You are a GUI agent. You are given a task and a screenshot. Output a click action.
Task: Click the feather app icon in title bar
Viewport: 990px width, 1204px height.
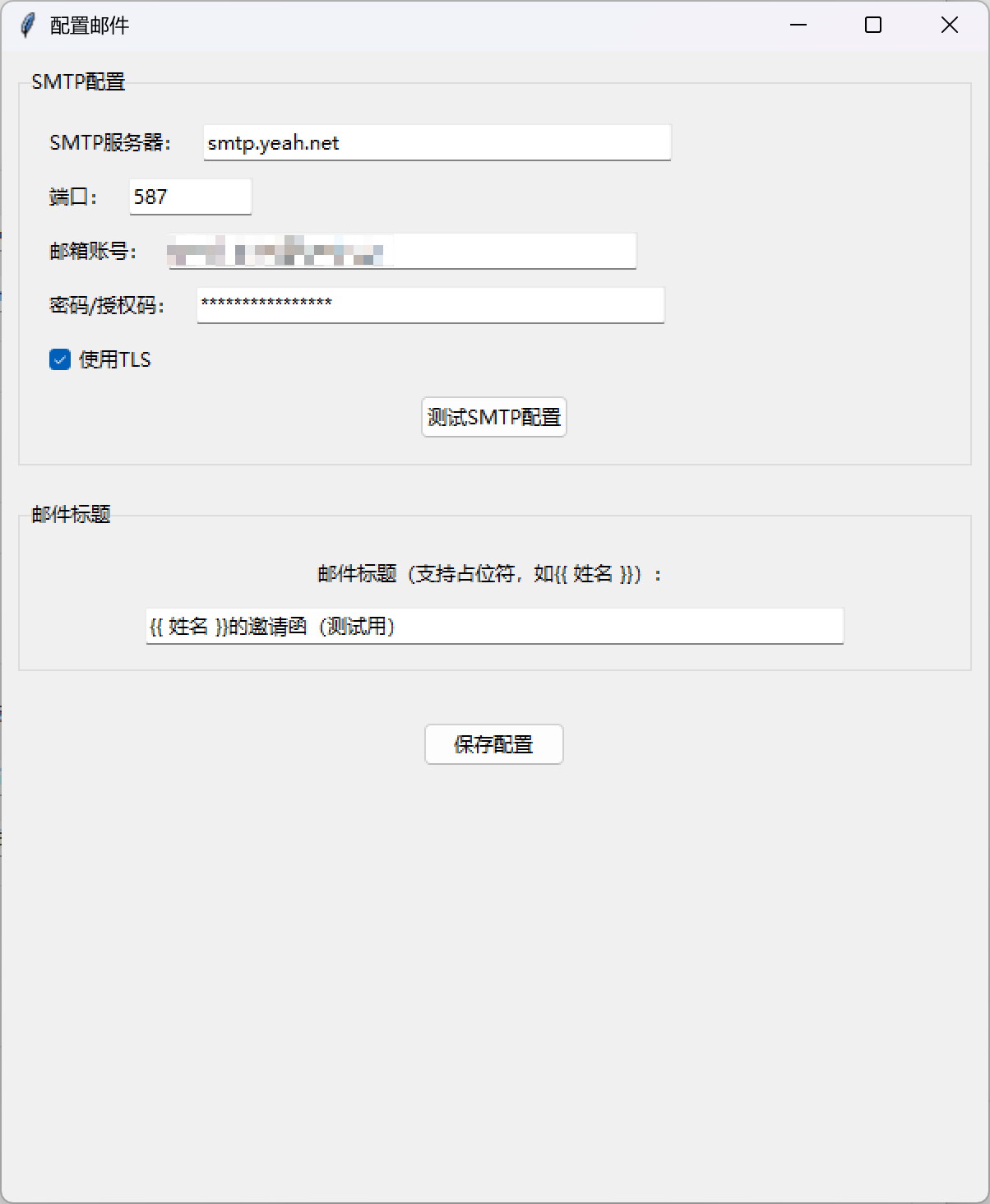[x=27, y=25]
